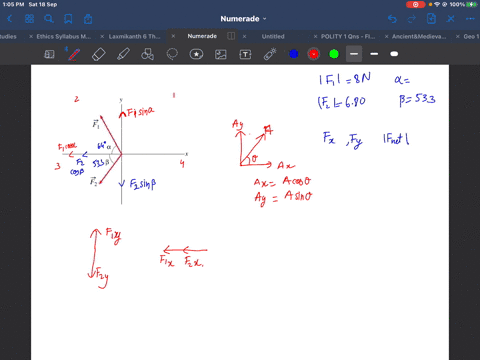The width and height of the screenshot is (480, 360).
Task: Close the Ancient&Medieval tab
Action: 386,36
